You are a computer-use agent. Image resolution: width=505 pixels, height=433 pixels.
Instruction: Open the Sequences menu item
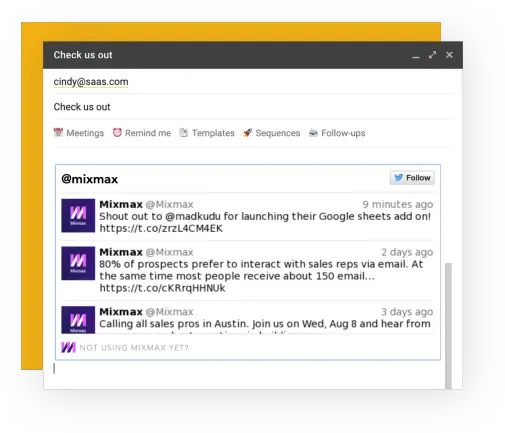coord(278,133)
